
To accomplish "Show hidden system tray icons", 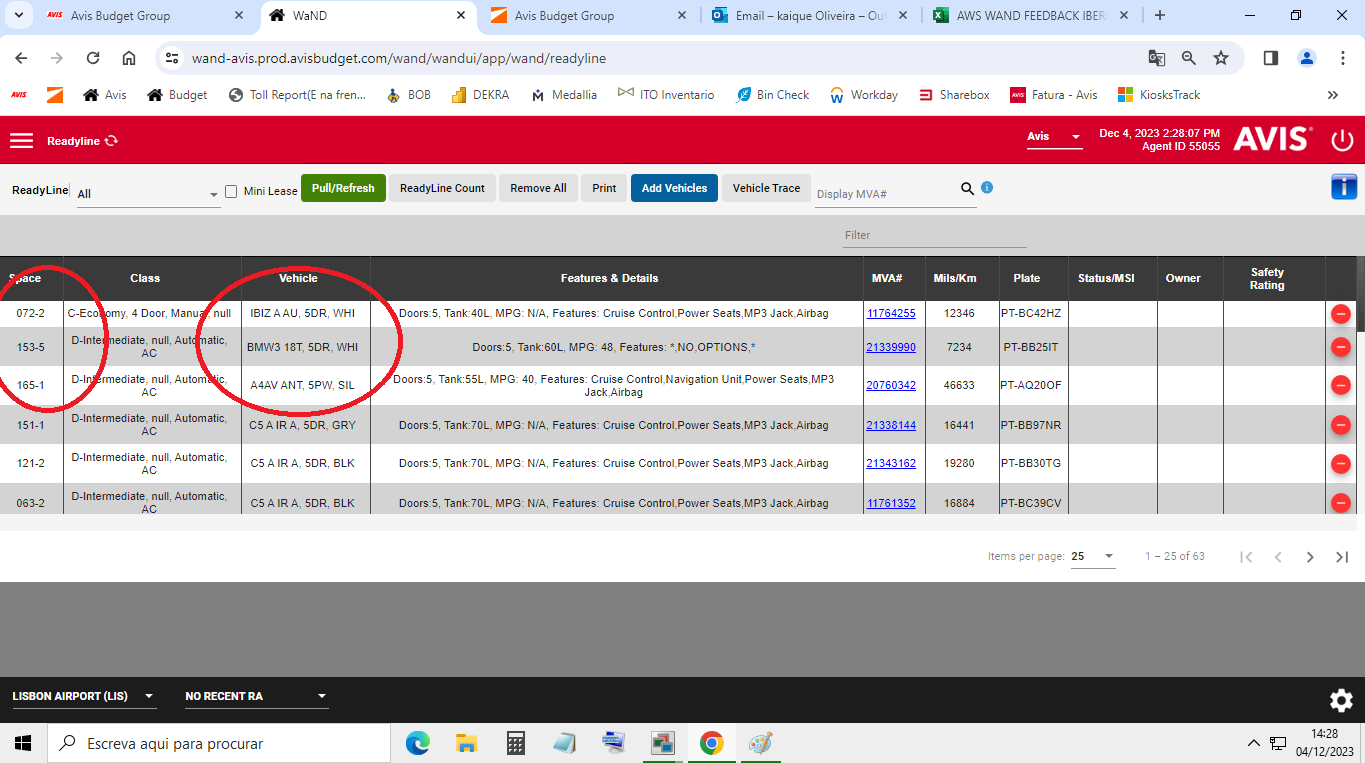I will coord(1253,743).
